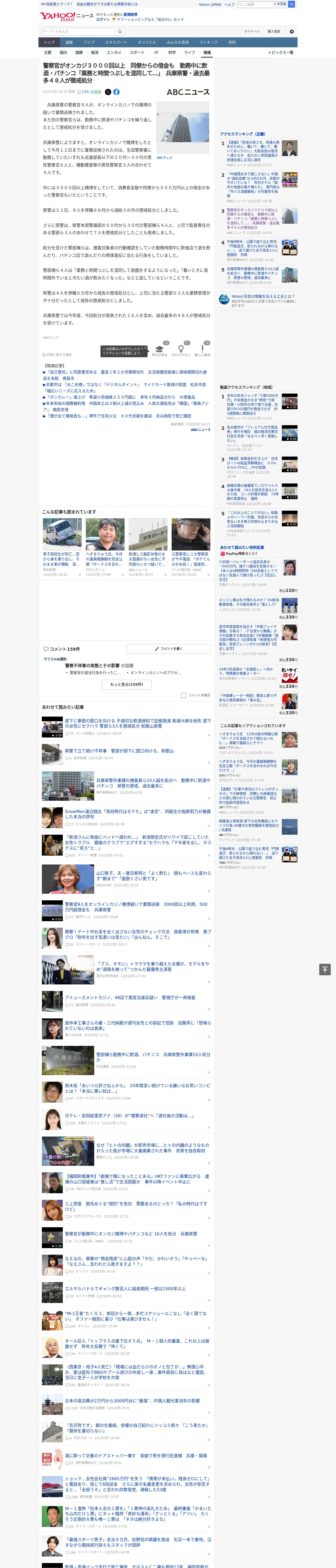
Task: Select the 地域 category
Action: tap(207, 52)
